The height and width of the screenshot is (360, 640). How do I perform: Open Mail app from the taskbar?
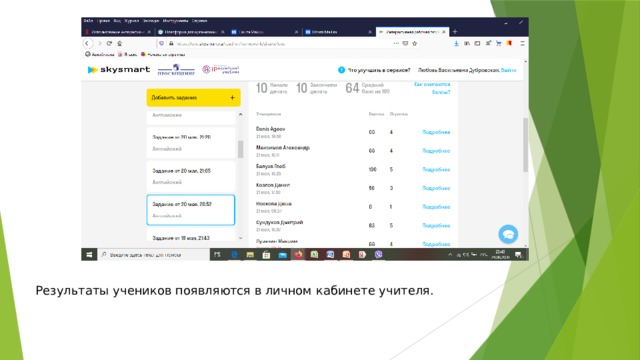point(282,255)
